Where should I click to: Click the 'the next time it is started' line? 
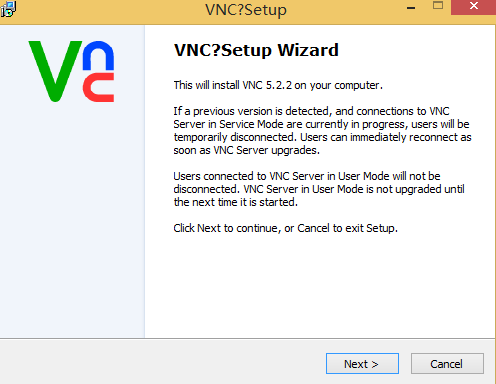pos(235,202)
